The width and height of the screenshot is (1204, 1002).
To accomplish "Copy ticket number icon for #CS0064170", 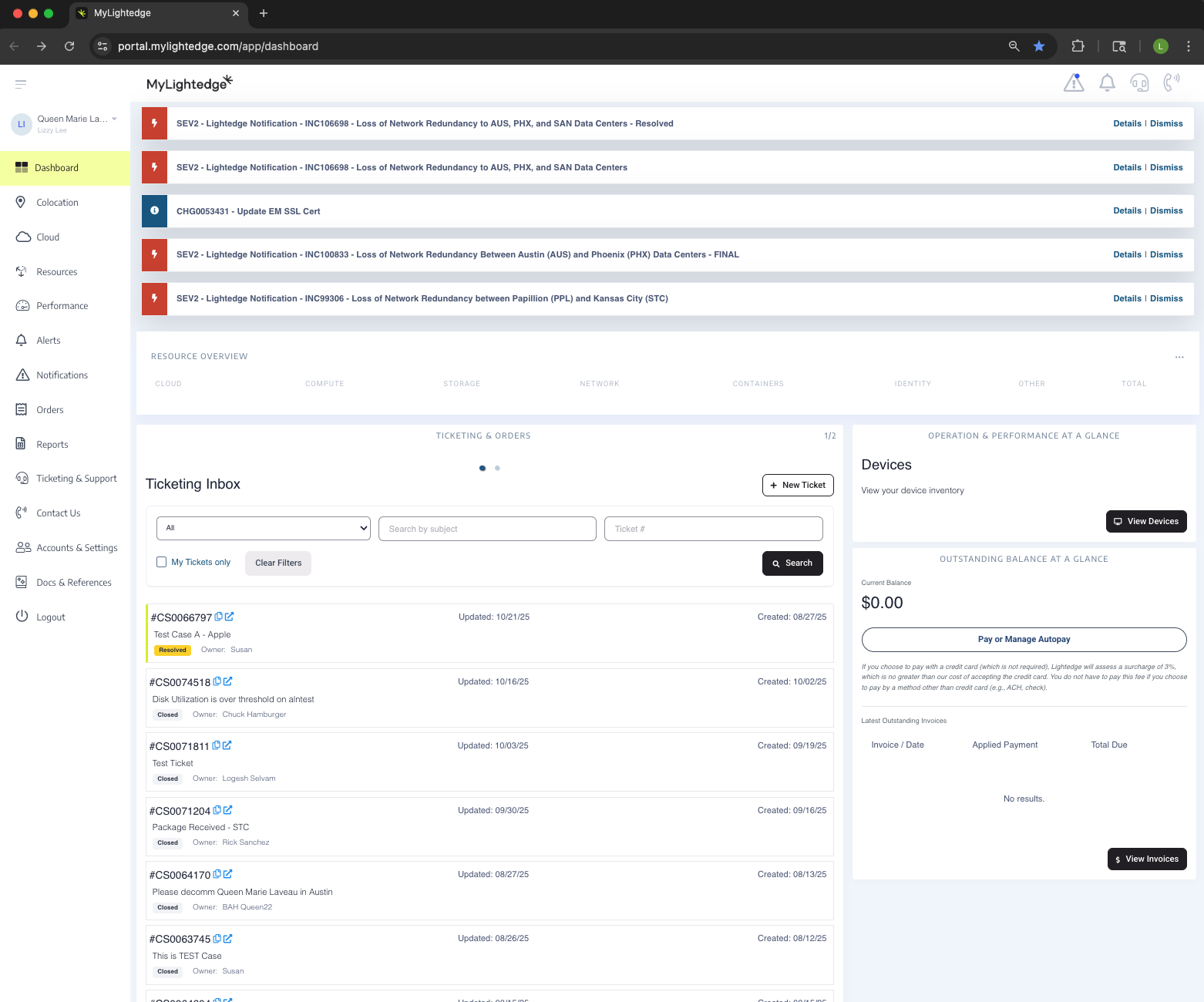I will 217,874.
